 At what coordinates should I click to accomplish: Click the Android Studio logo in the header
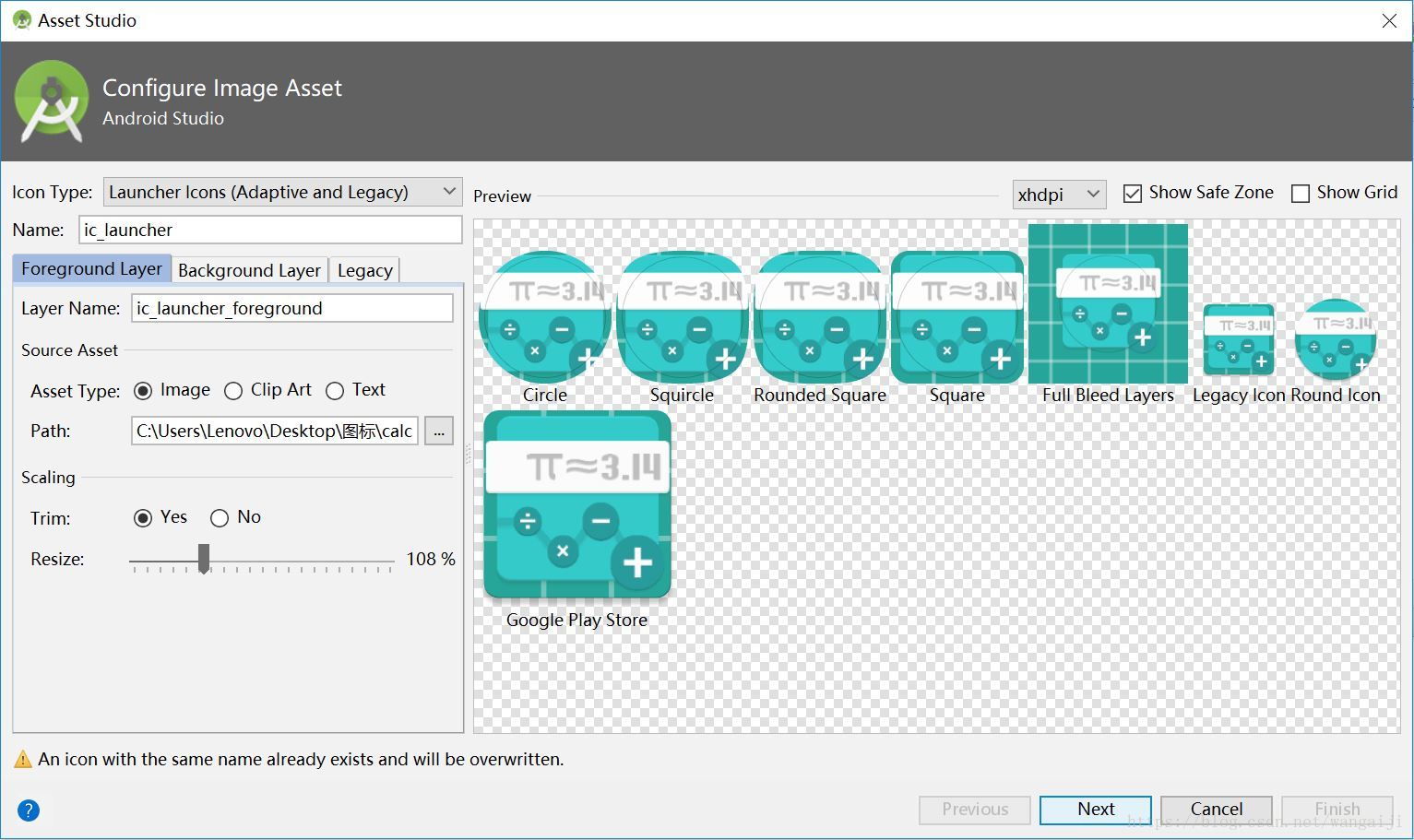(52, 101)
